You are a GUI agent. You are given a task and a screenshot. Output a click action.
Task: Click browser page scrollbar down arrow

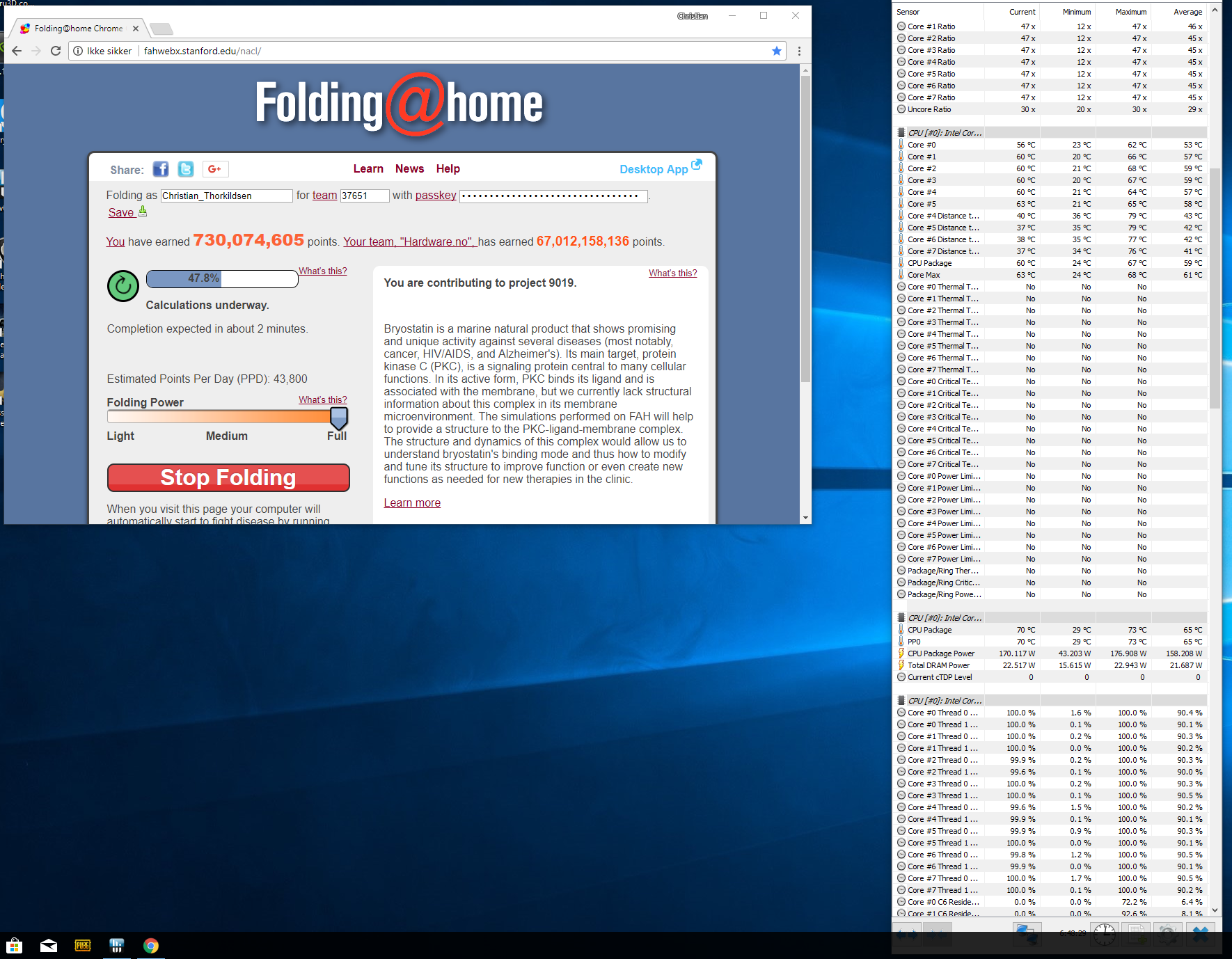pos(806,518)
